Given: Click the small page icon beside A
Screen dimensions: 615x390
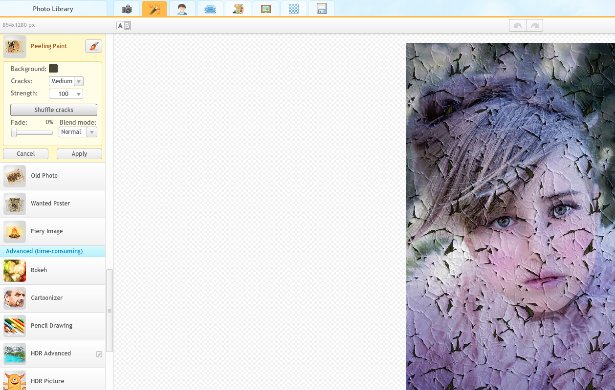Looking at the screenshot, I should click(x=127, y=26).
